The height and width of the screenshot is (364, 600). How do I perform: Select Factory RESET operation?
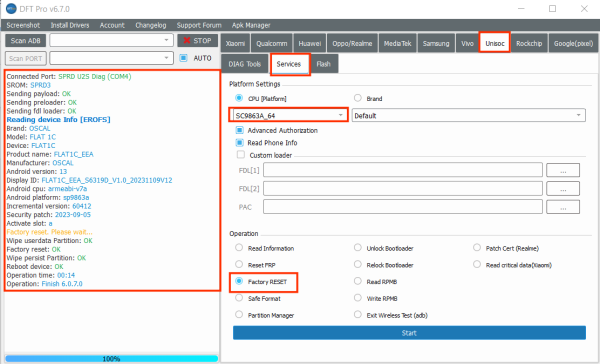[239, 281]
